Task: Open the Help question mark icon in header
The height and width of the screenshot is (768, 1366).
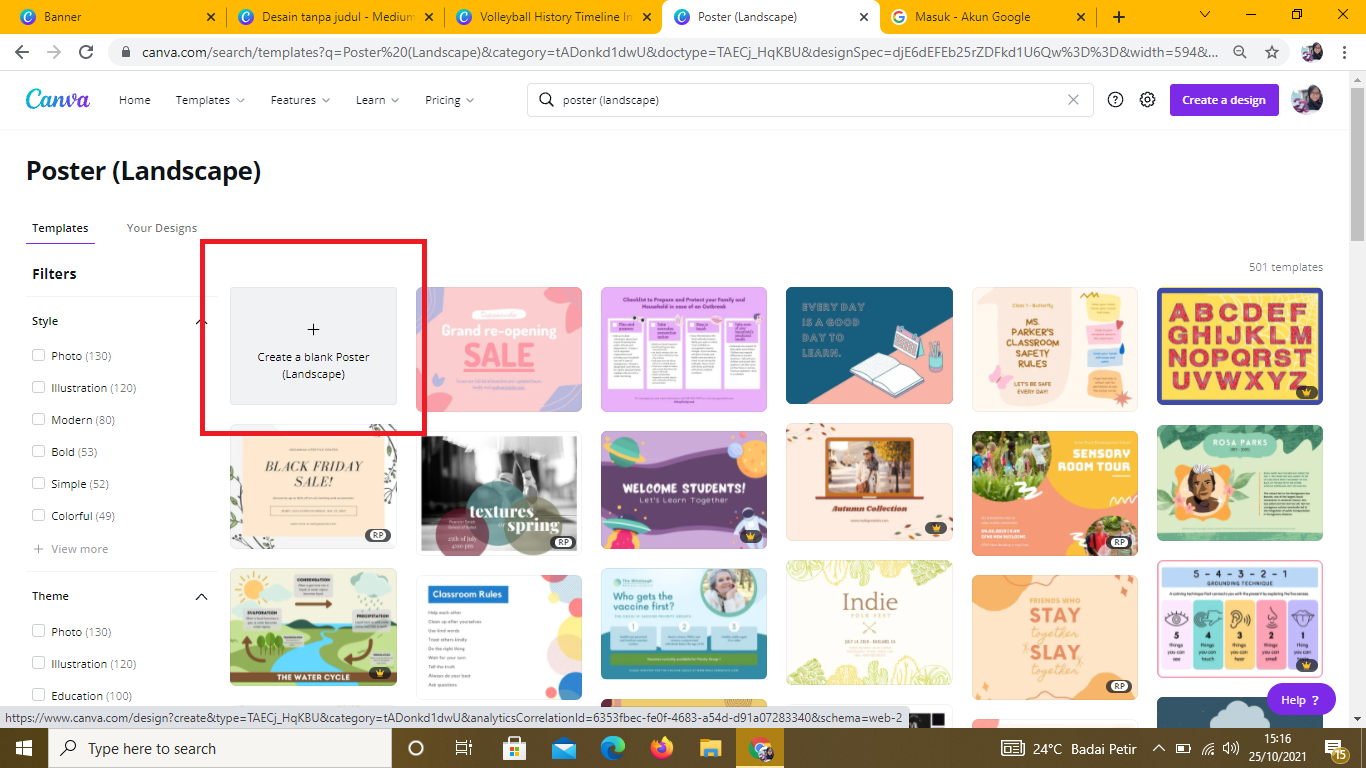Action: click(1115, 100)
